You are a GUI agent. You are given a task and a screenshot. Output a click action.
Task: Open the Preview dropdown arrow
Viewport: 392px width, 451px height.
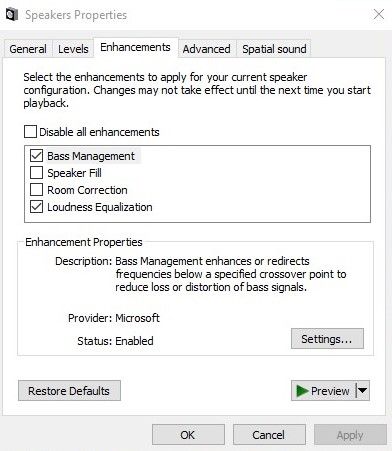pos(363,391)
